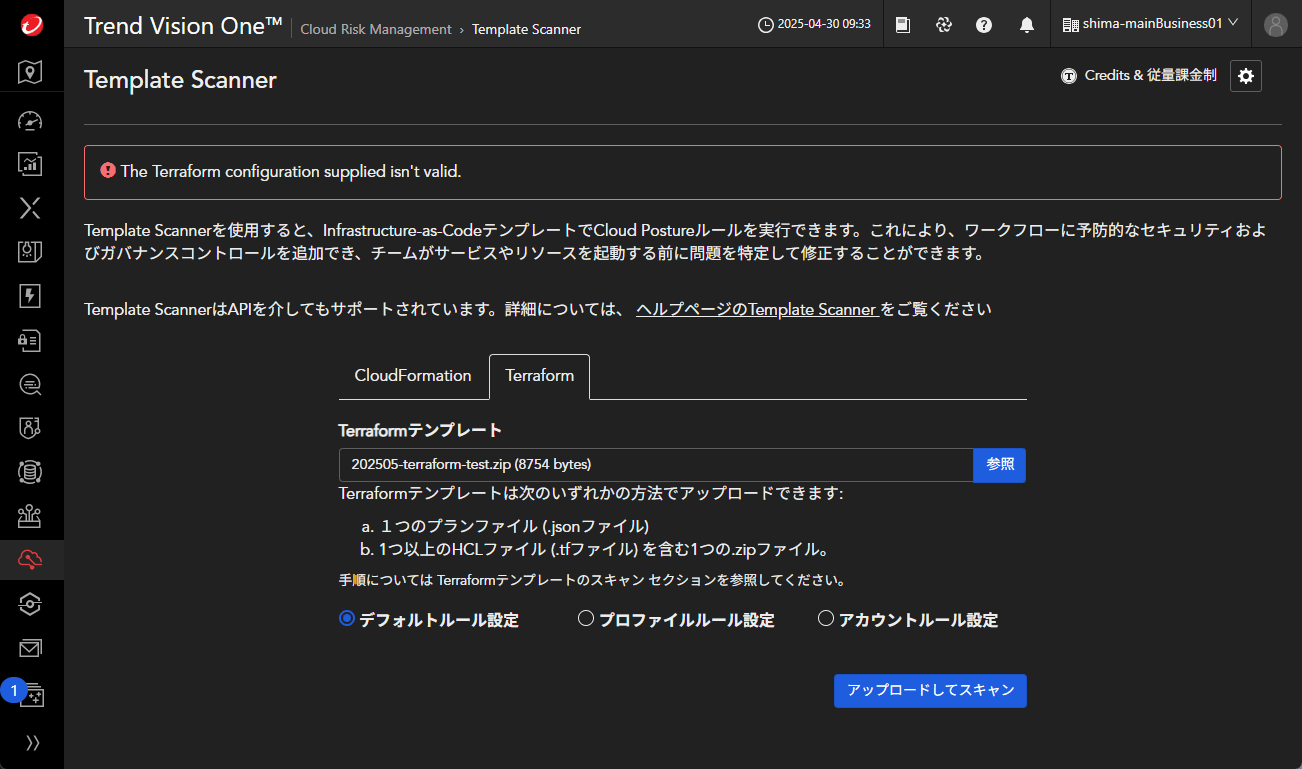Click the red error alert icon
Screen dimensions: 1302x769
[x=108, y=171]
